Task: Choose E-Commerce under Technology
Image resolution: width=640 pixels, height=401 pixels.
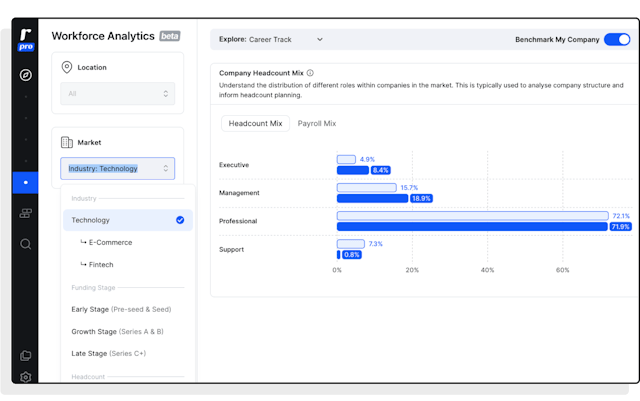Action: coord(110,242)
